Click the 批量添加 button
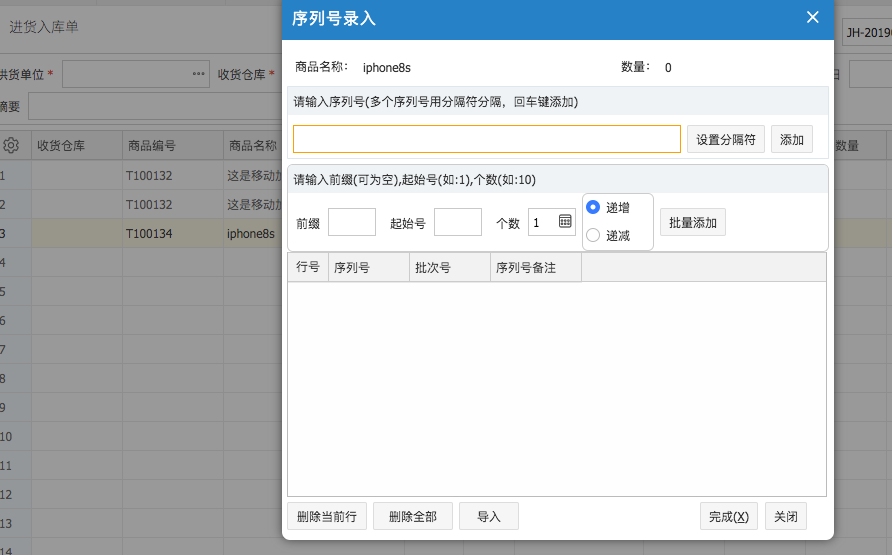Image resolution: width=892 pixels, height=555 pixels. (693, 222)
